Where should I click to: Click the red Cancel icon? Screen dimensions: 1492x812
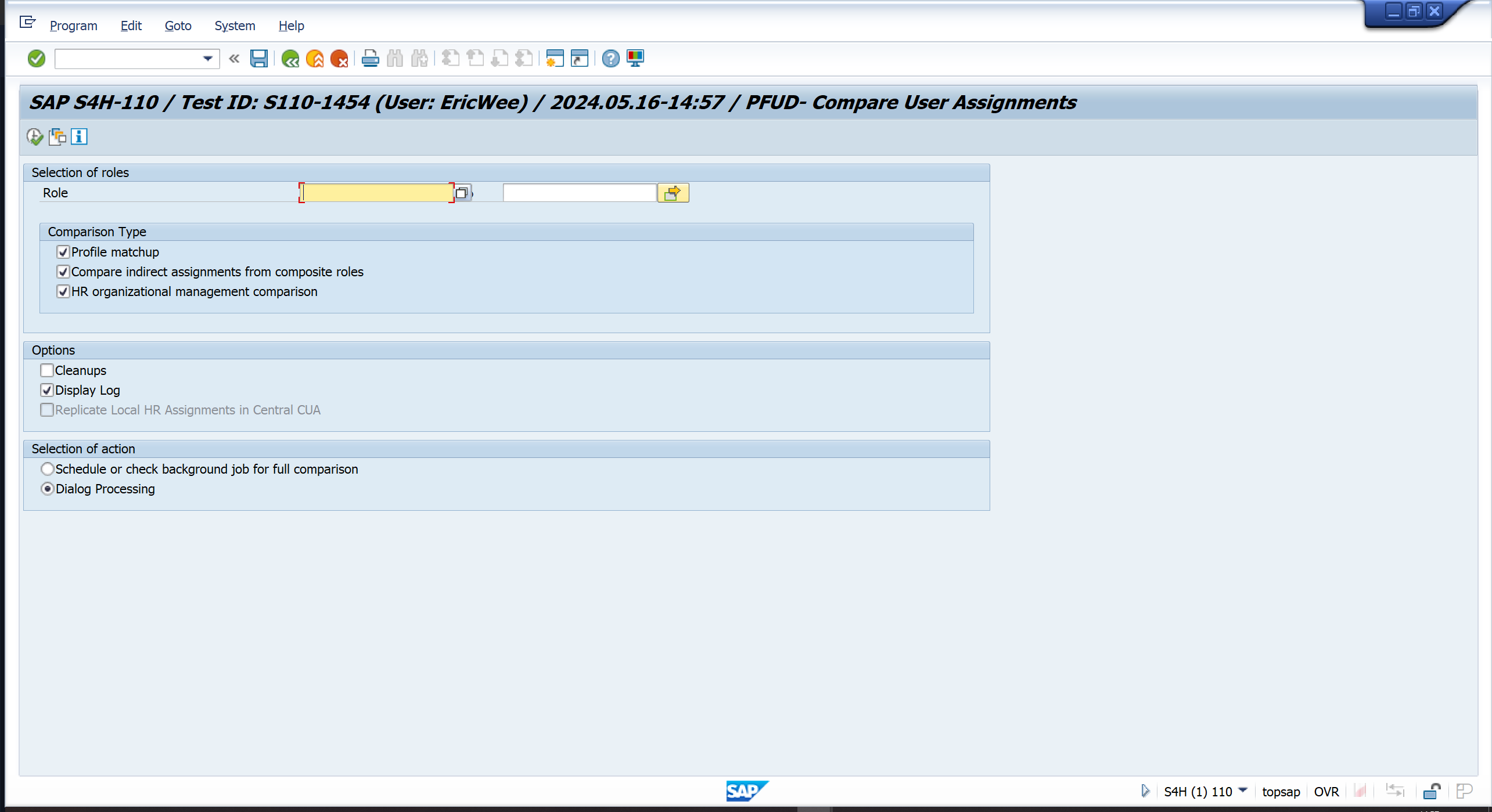click(339, 59)
